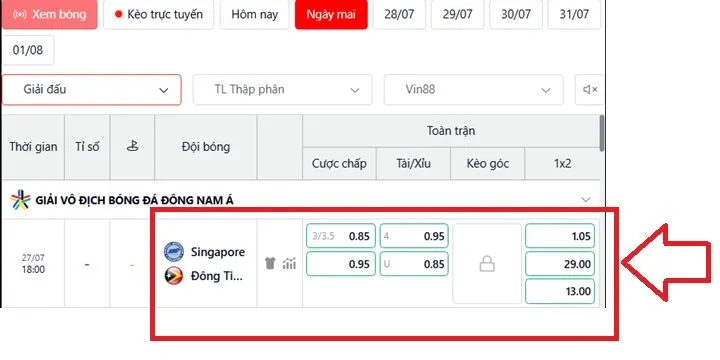
Task: Select 1x2 odds 1.05
Action: [560, 236]
